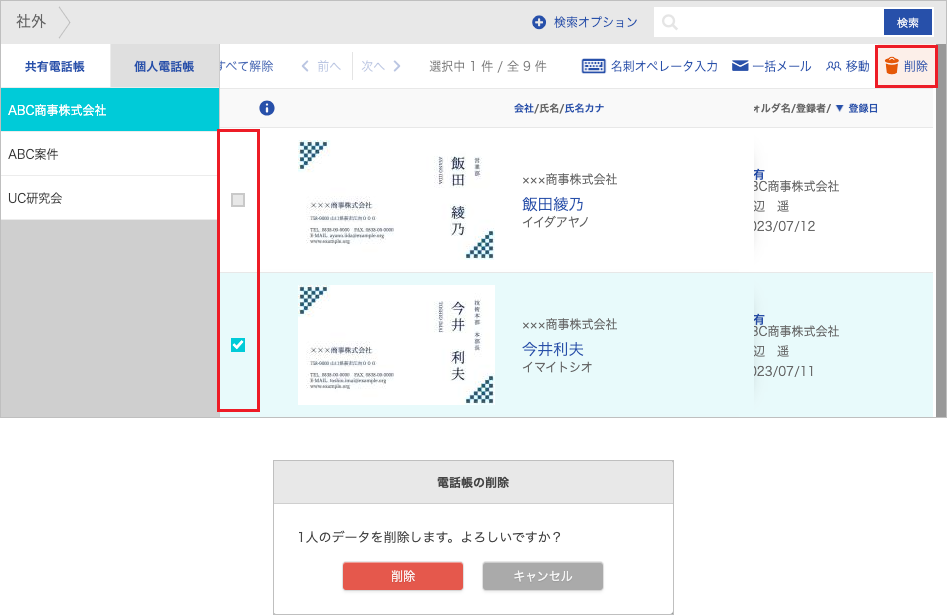Uncheck the checkbox for 今井利夫's card
The image size is (947, 615).
pos(237,345)
